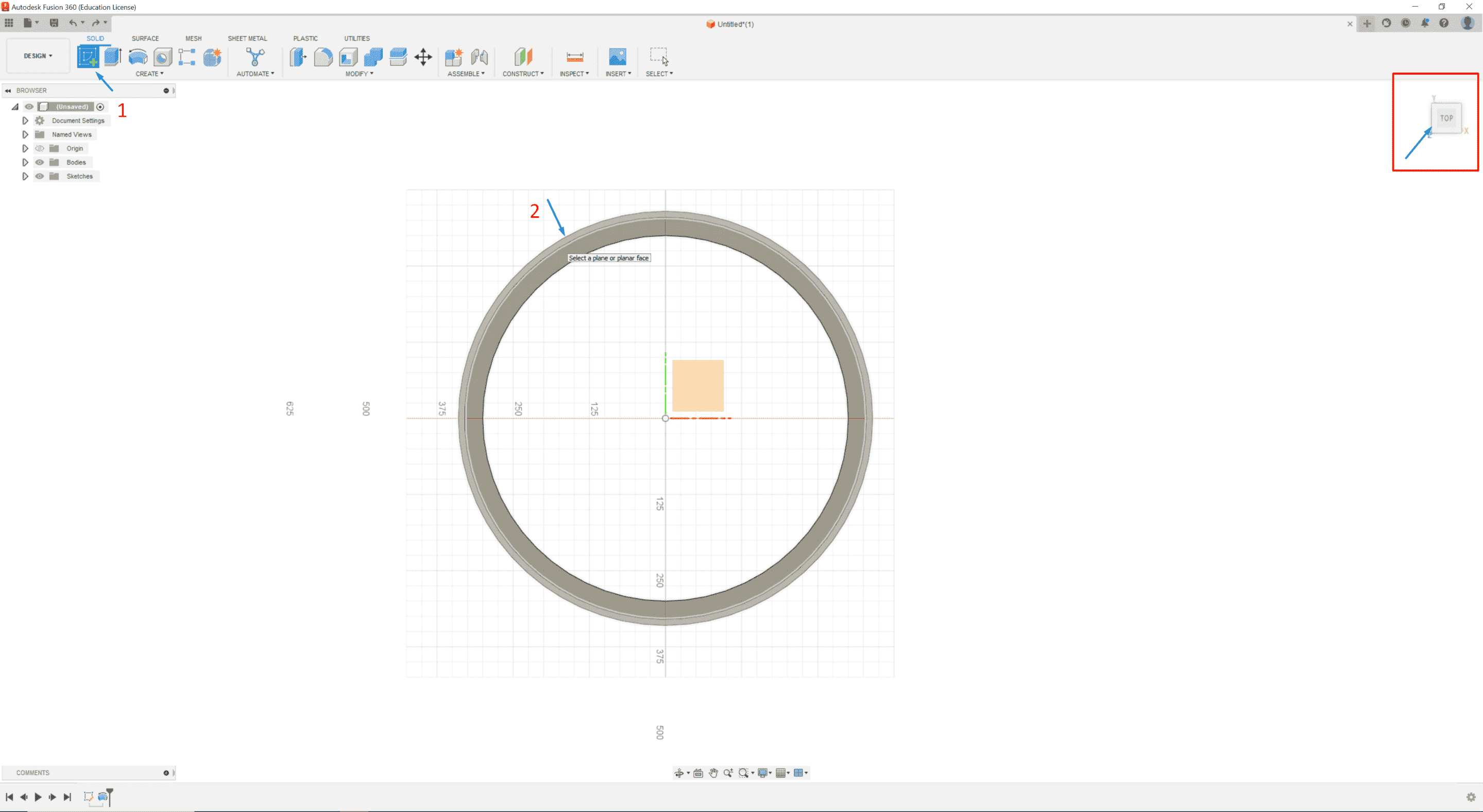The height and width of the screenshot is (812, 1483).
Task: Select the Offset Face tool
Action: point(398,57)
